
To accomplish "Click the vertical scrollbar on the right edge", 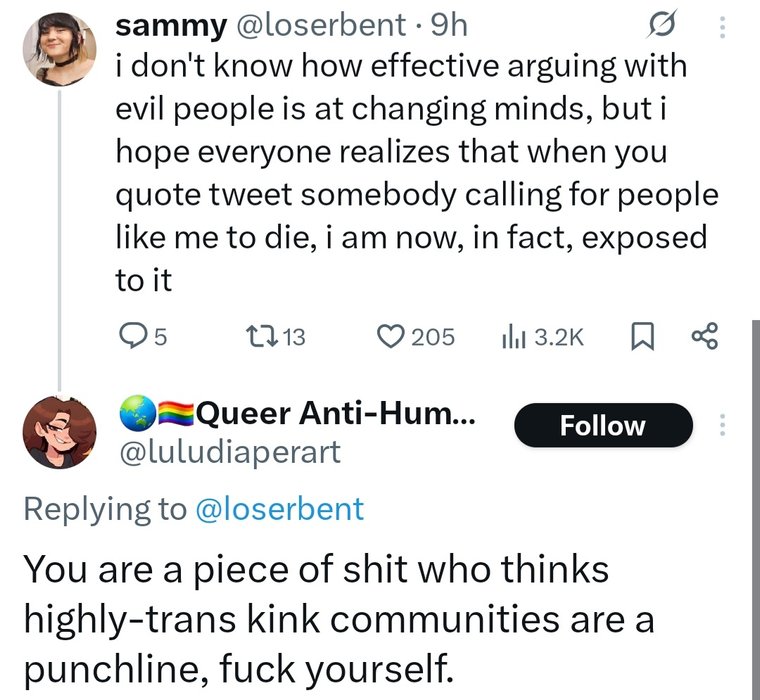I will coord(755,500).
